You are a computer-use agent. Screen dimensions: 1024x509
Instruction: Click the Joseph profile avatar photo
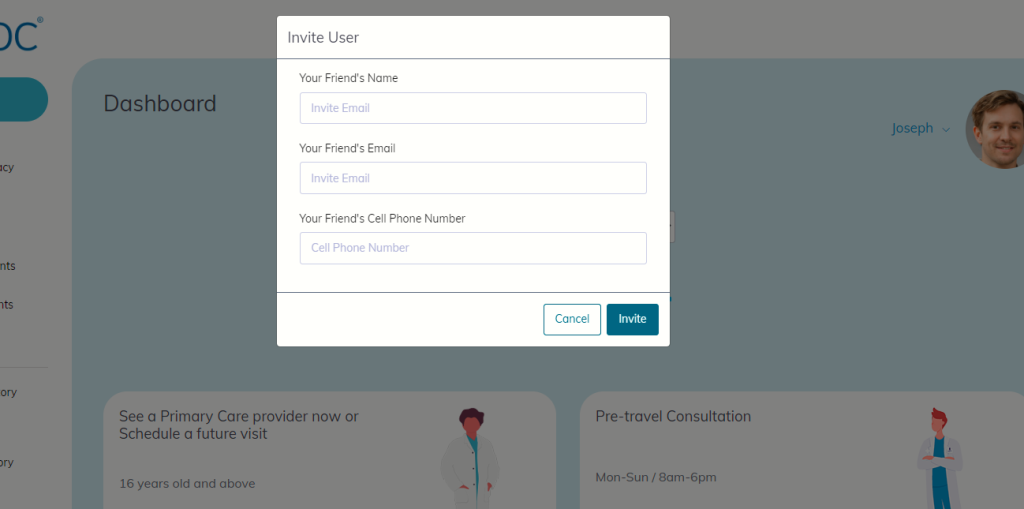click(x=997, y=129)
